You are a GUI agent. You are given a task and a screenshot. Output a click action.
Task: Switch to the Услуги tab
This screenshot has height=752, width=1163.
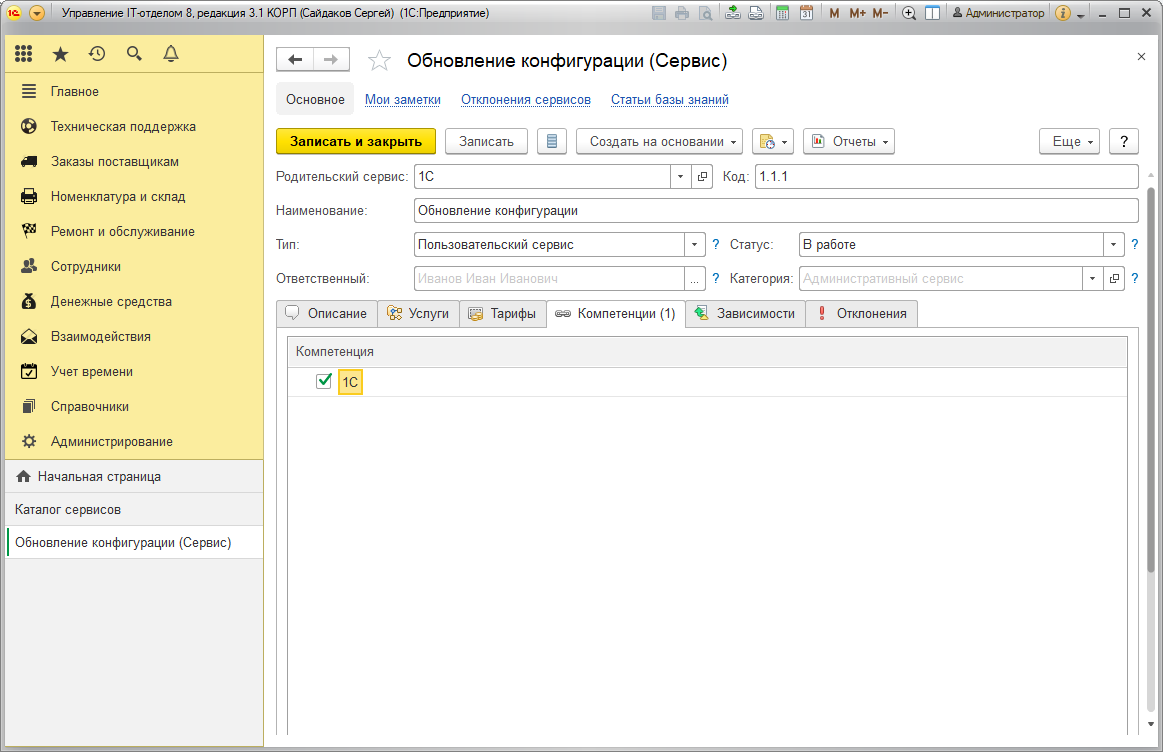pos(418,314)
